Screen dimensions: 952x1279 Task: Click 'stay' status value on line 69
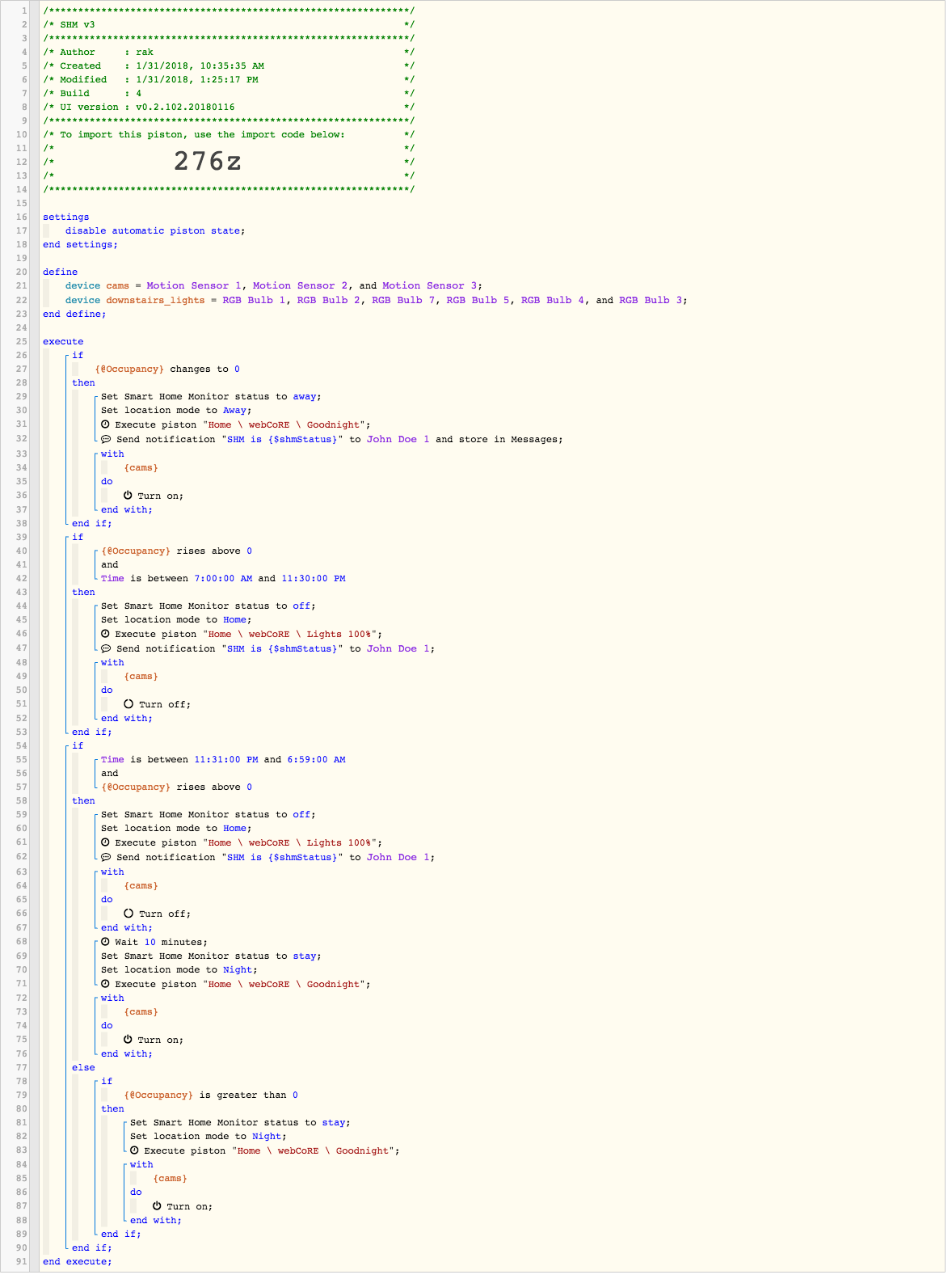(305, 956)
